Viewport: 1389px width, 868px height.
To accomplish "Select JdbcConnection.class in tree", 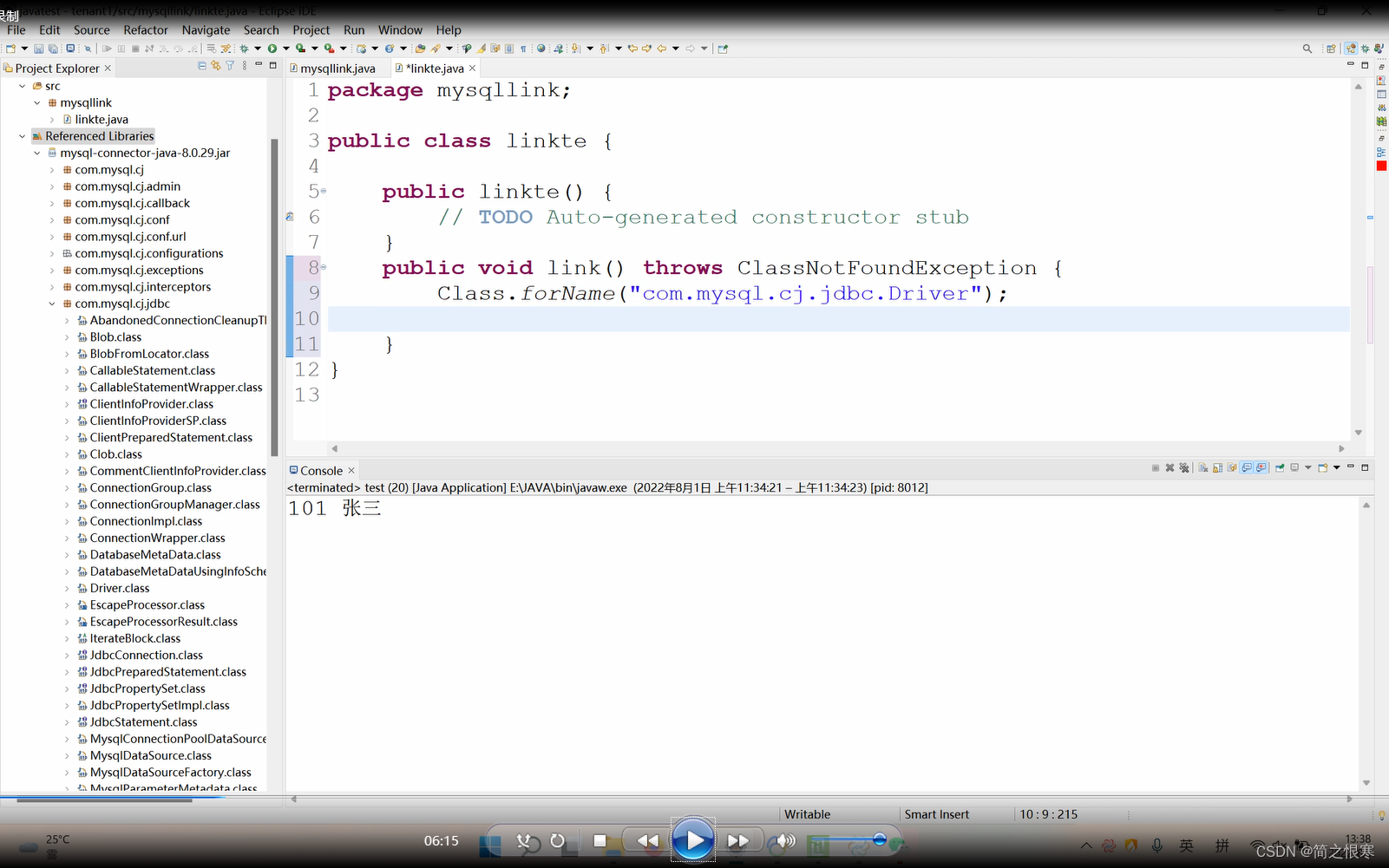I will pos(147,655).
